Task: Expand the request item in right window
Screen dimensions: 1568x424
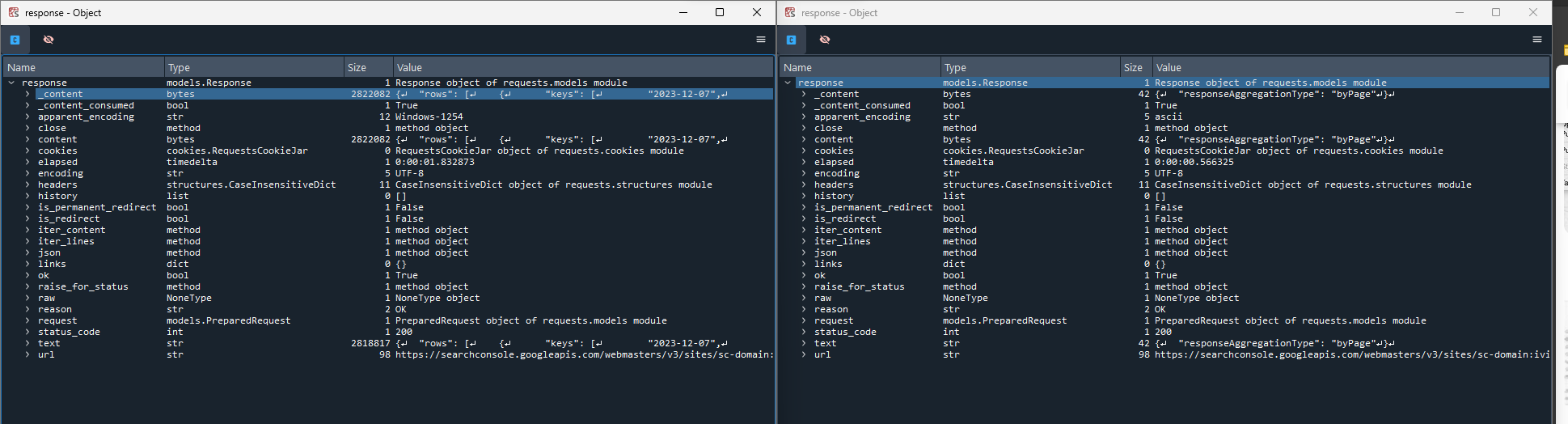Action: click(804, 320)
